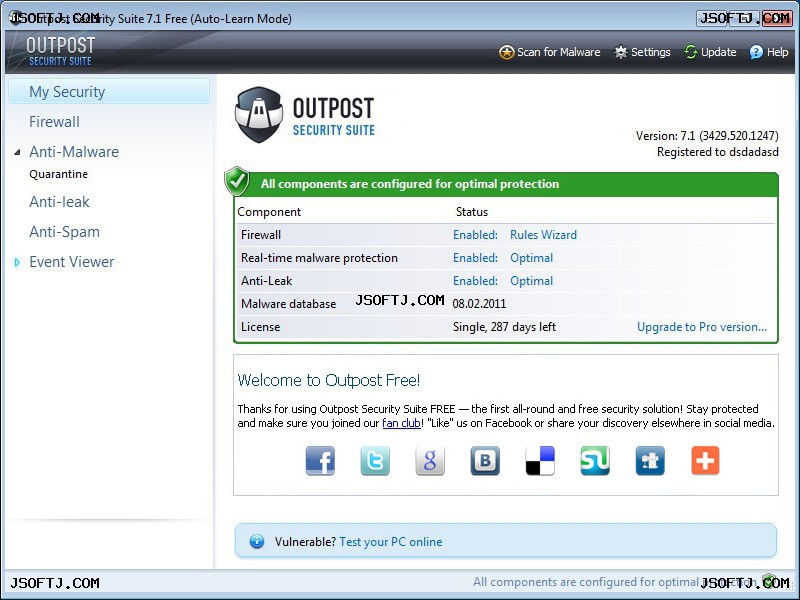800x600 pixels.
Task: Share via the Google icon
Action: coord(430,461)
